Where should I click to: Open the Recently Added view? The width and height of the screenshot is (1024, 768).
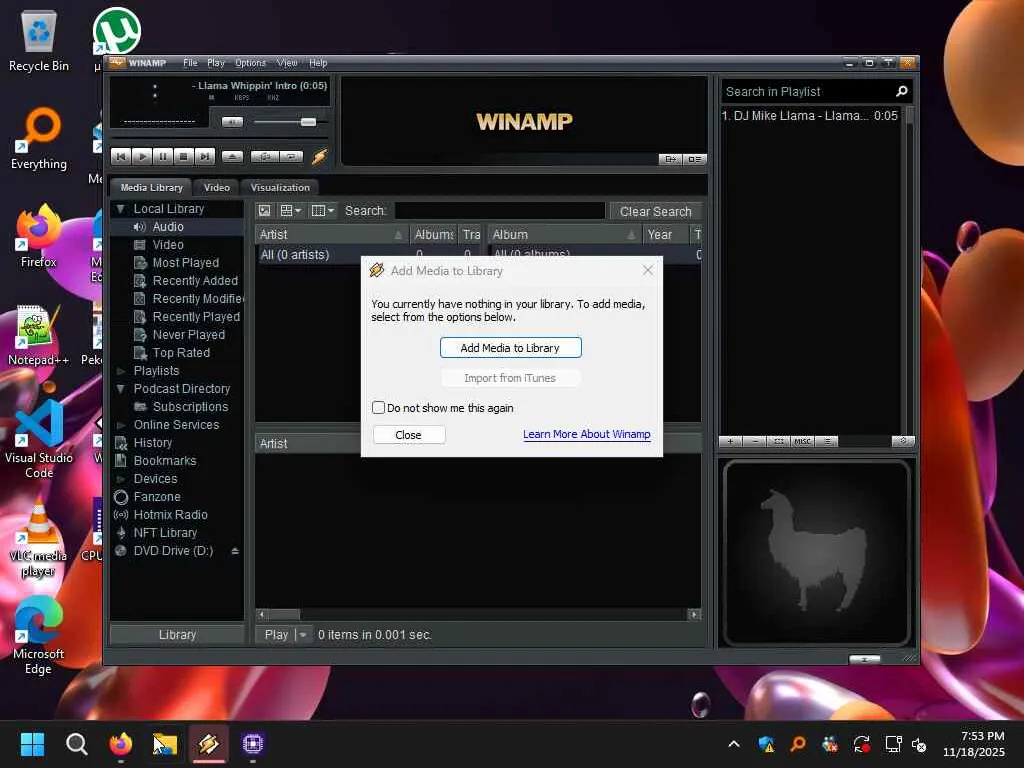(195, 281)
